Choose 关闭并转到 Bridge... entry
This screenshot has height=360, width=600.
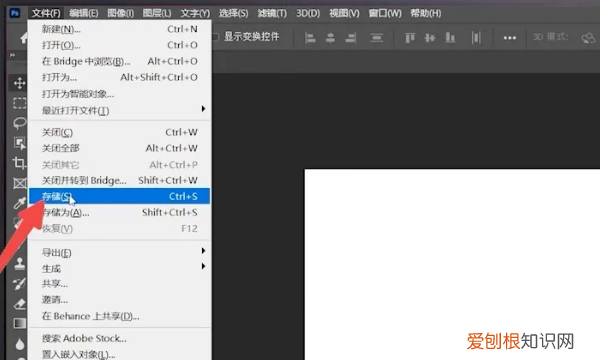coord(120,180)
